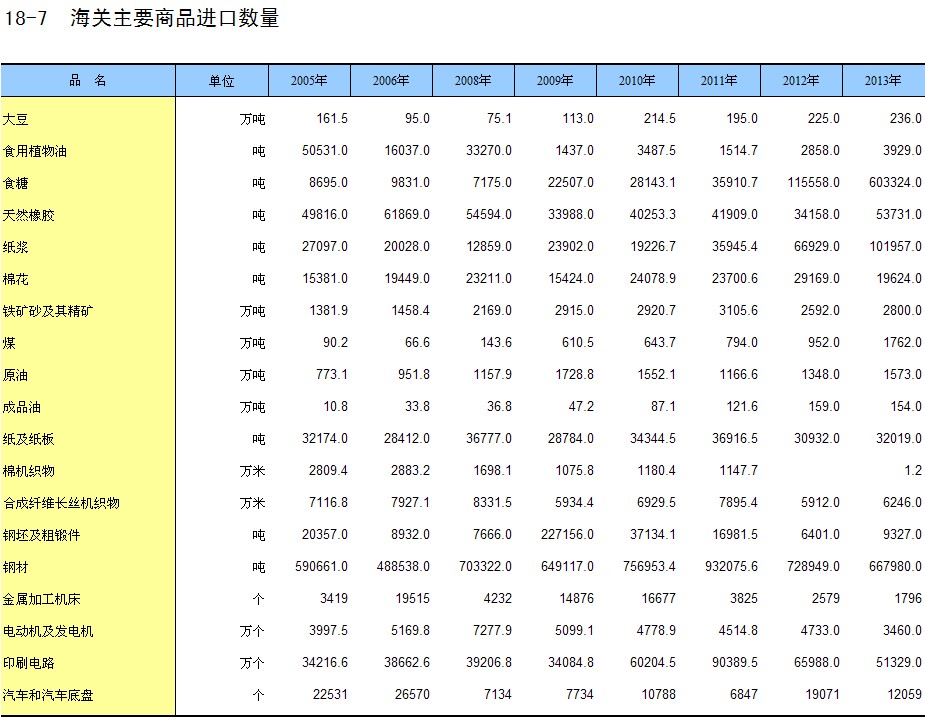This screenshot has height=717, width=925.
Task: Click sugar 2012 value 115558.0
Action: point(813,182)
